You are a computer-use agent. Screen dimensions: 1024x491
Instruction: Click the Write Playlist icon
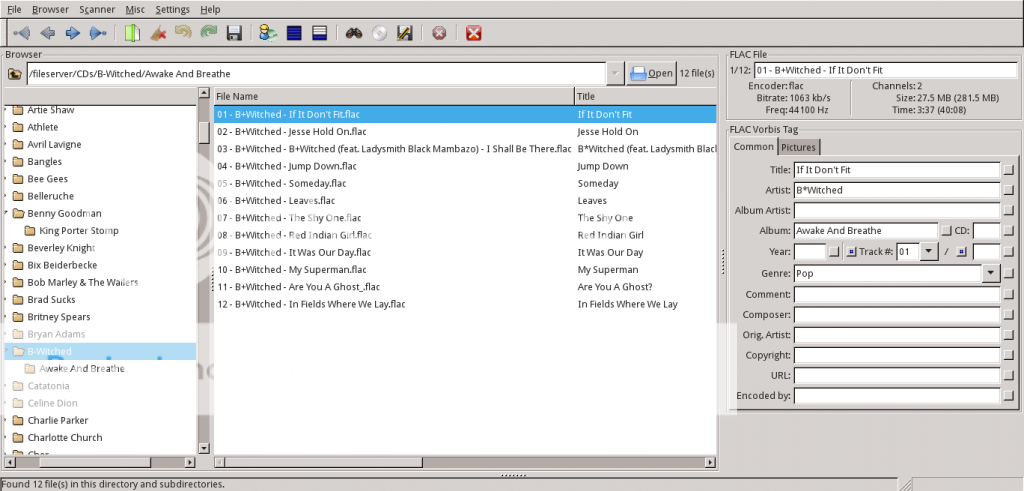click(x=405, y=33)
